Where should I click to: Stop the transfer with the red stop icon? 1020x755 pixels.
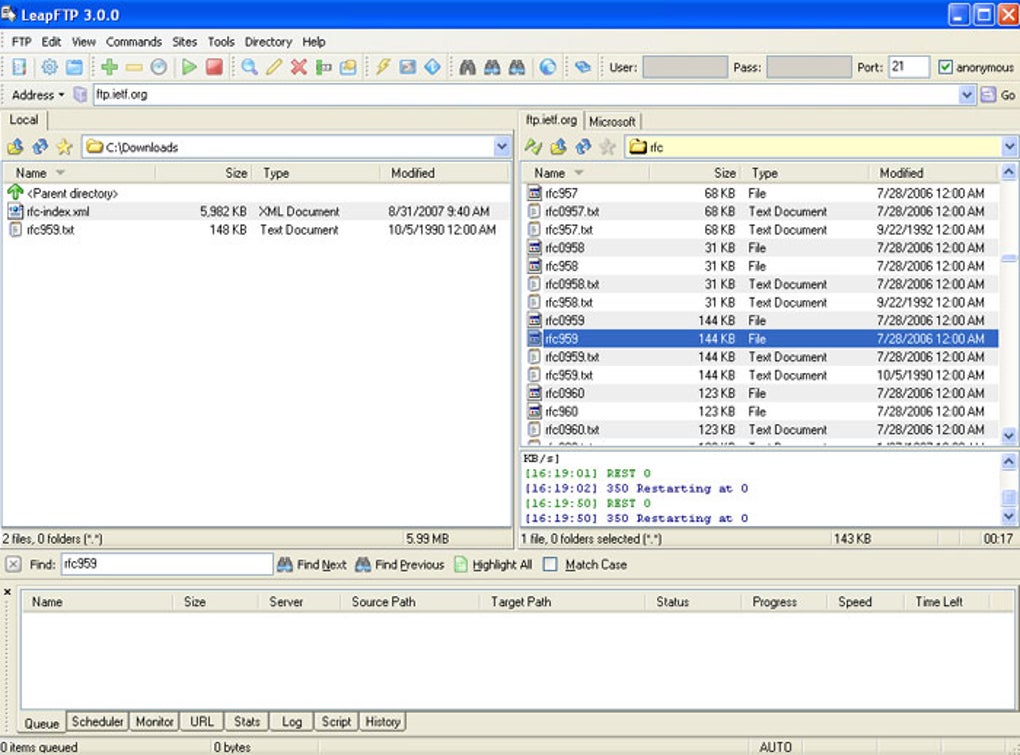tap(214, 67)
